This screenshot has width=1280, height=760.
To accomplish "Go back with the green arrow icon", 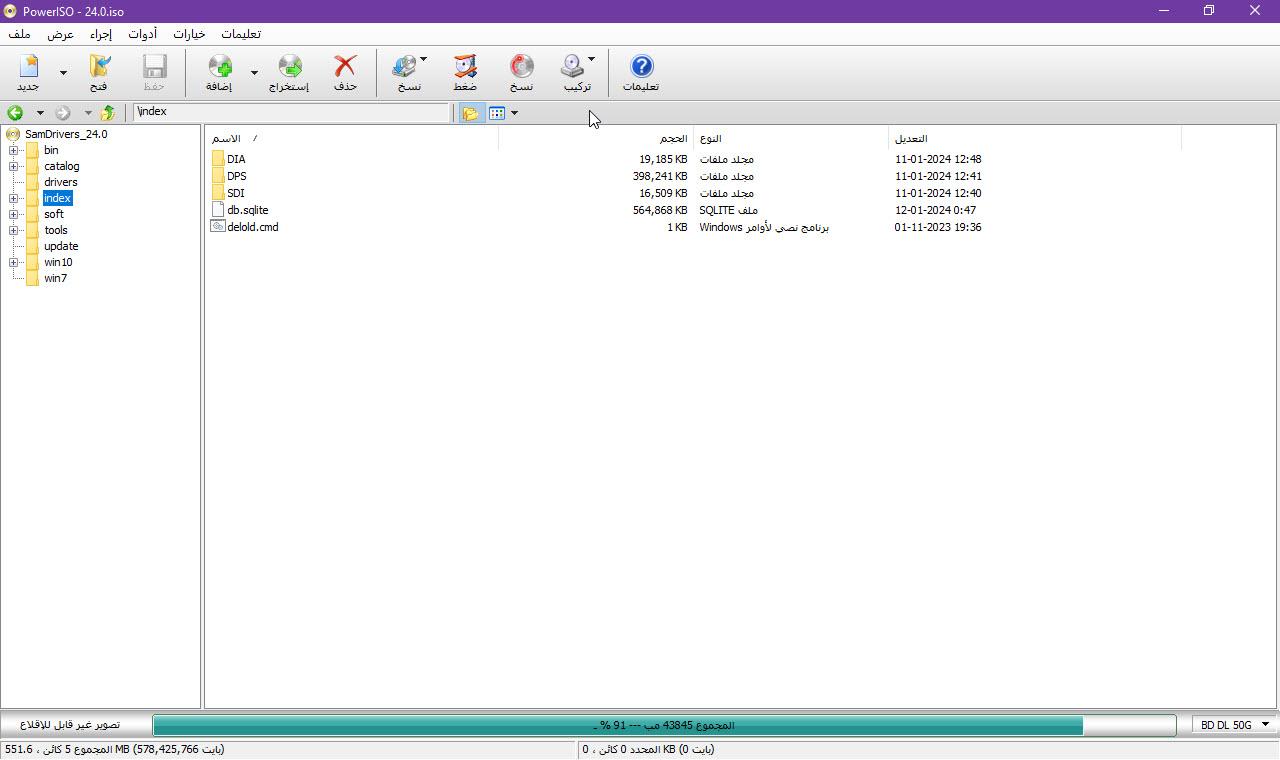I will point(15,113).
